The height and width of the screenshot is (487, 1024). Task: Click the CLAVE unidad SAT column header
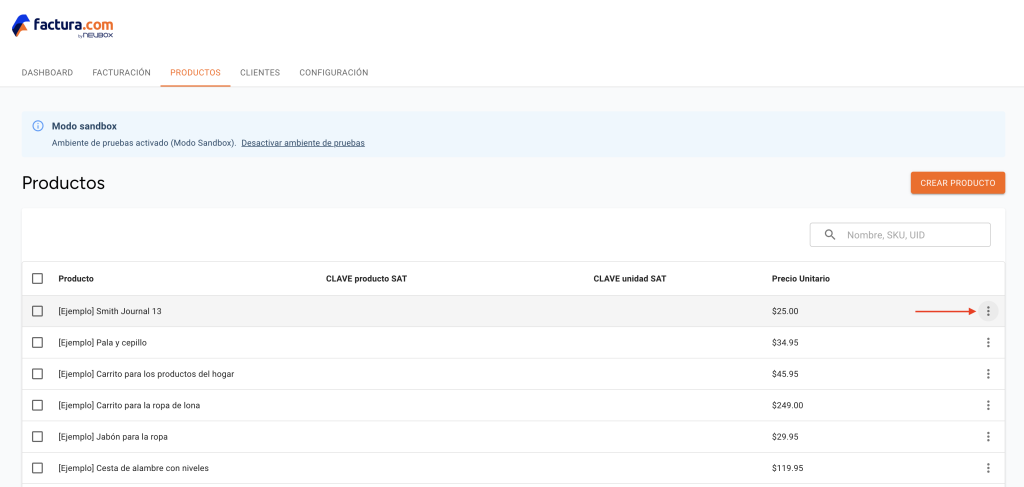(630, 279)
